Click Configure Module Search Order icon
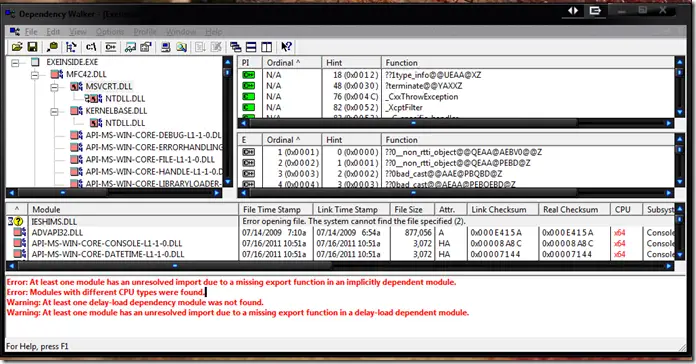696x364 pixels. tap(182, 47)
